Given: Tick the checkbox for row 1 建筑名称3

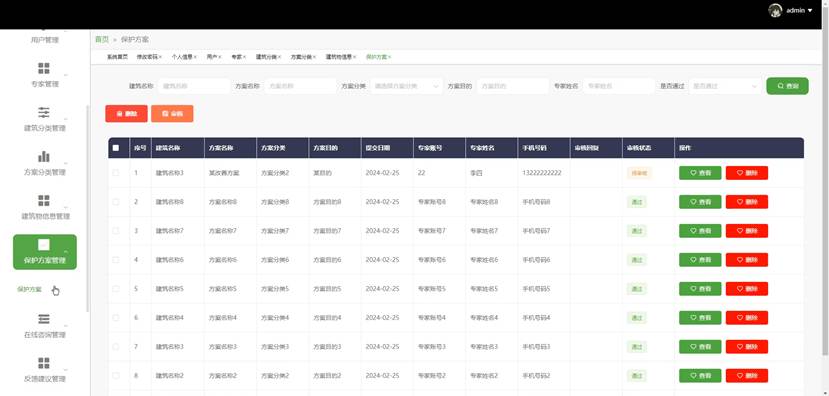Looking at the screenshot, I should click(x=116, y=173).
